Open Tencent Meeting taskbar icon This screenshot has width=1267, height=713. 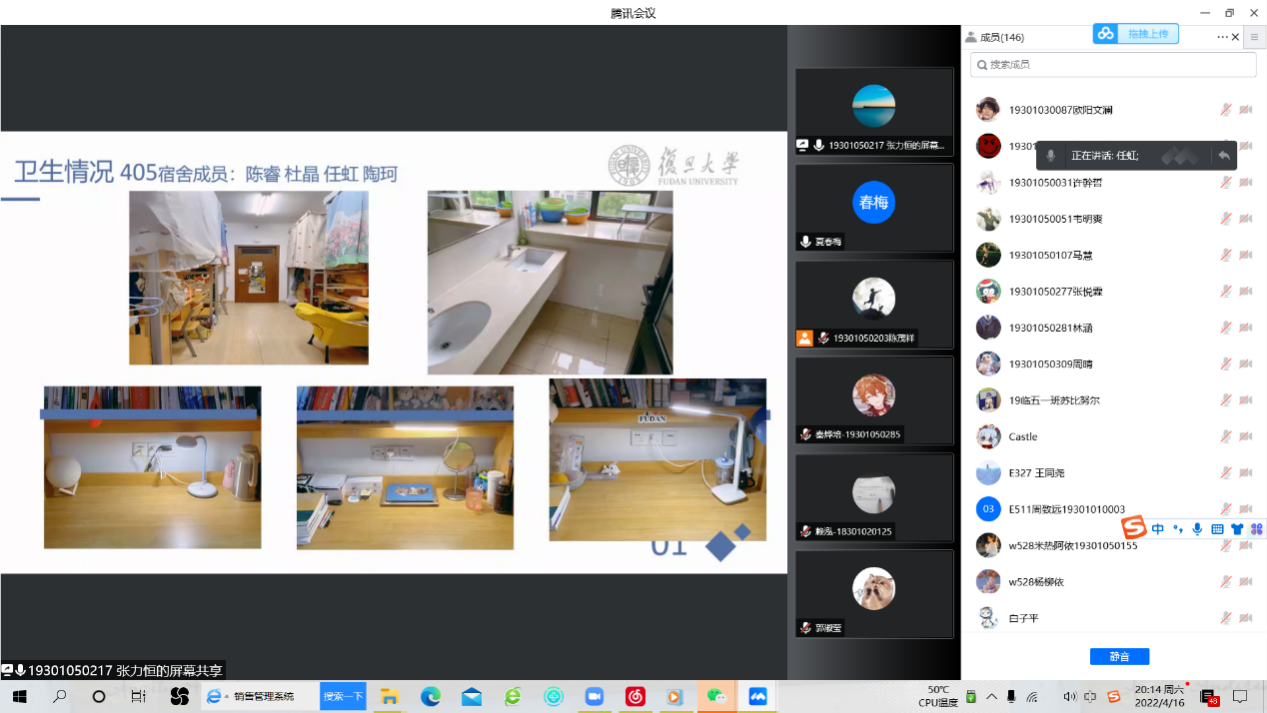pyautogui.click(x=757, y=696)
